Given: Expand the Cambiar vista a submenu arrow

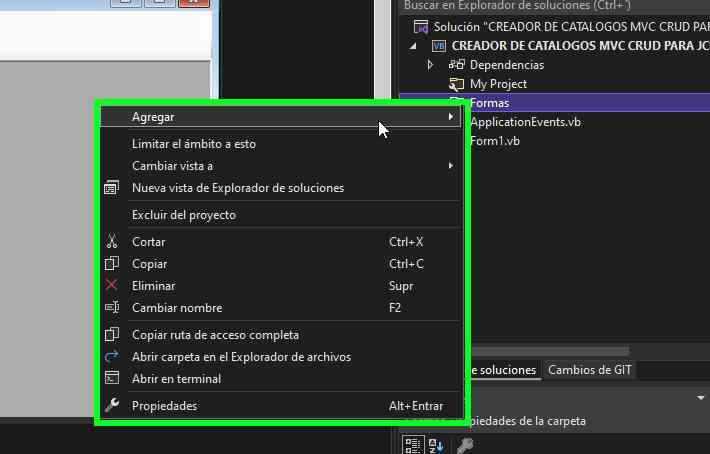Looking at the screenshot, I should pos(451,166).
